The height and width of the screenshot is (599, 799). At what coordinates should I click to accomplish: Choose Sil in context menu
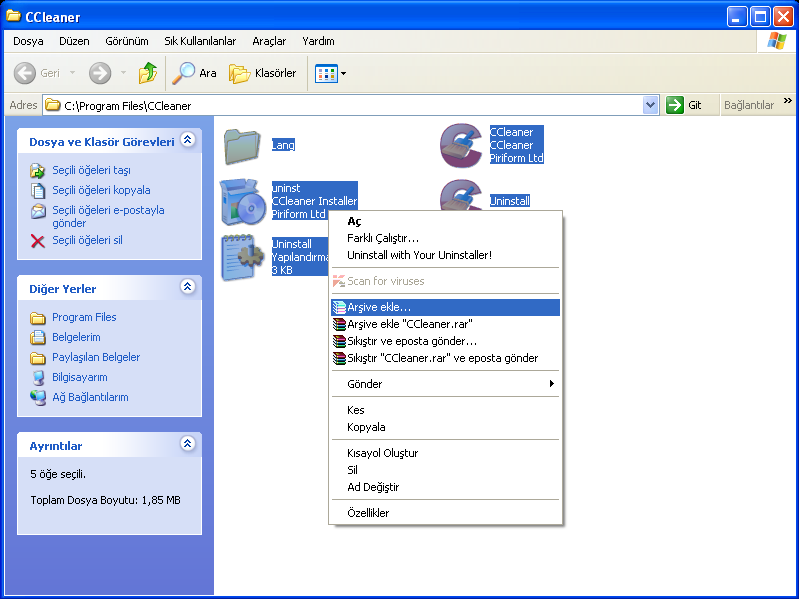(x=446, y=470)
